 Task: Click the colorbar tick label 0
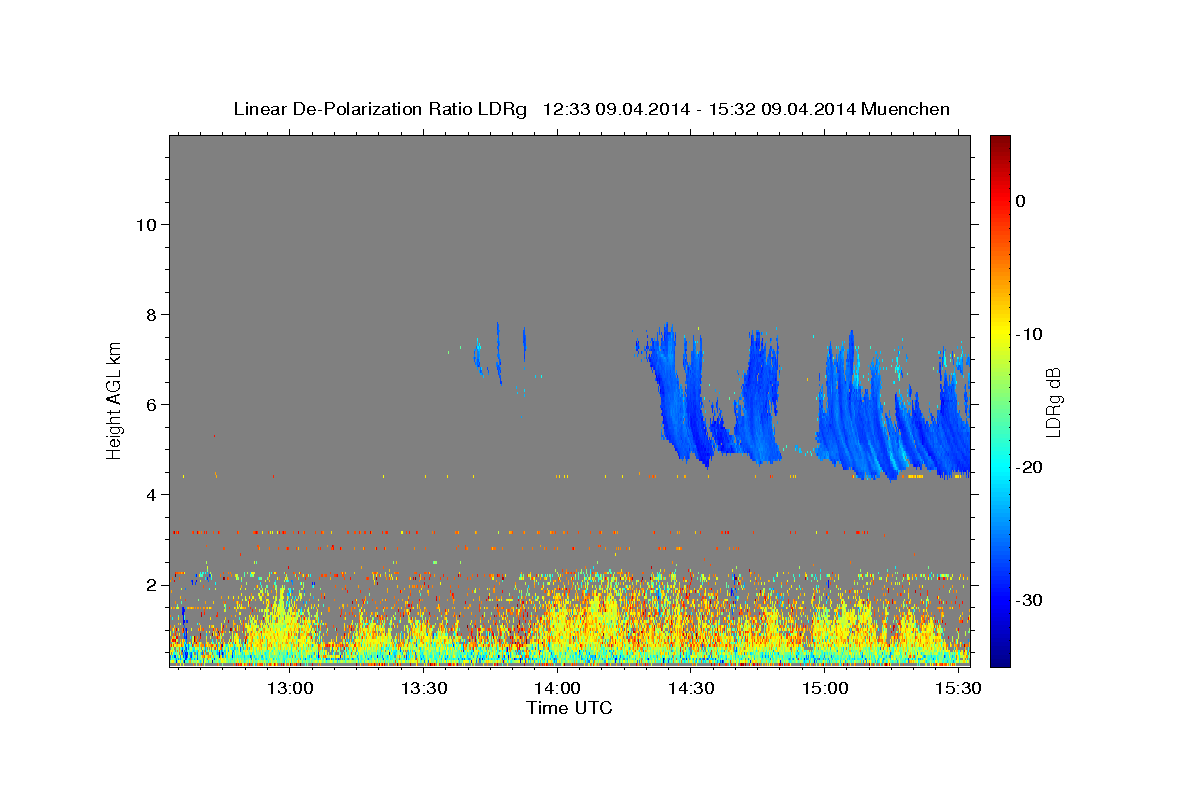tap(1021, 201)
